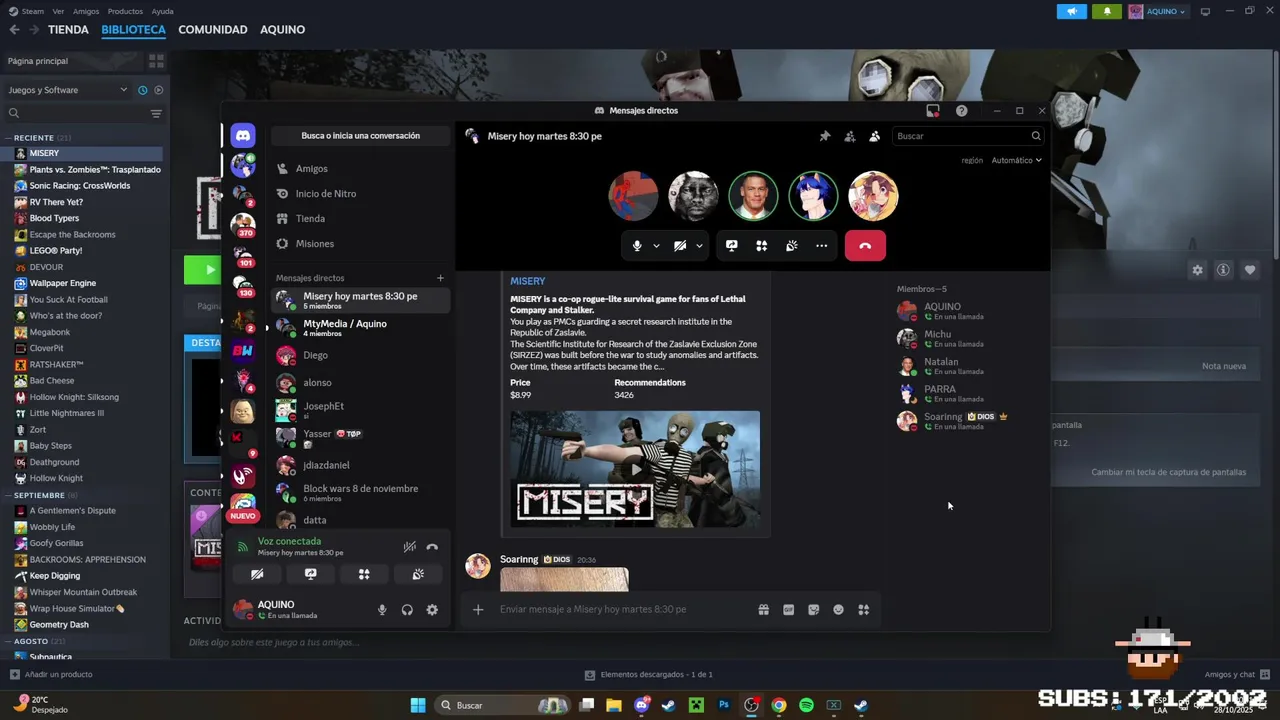The width and height of the screenshot is (1280, 720).
Task: Deafen headphones next to AQUINO user
Action: 407,610
